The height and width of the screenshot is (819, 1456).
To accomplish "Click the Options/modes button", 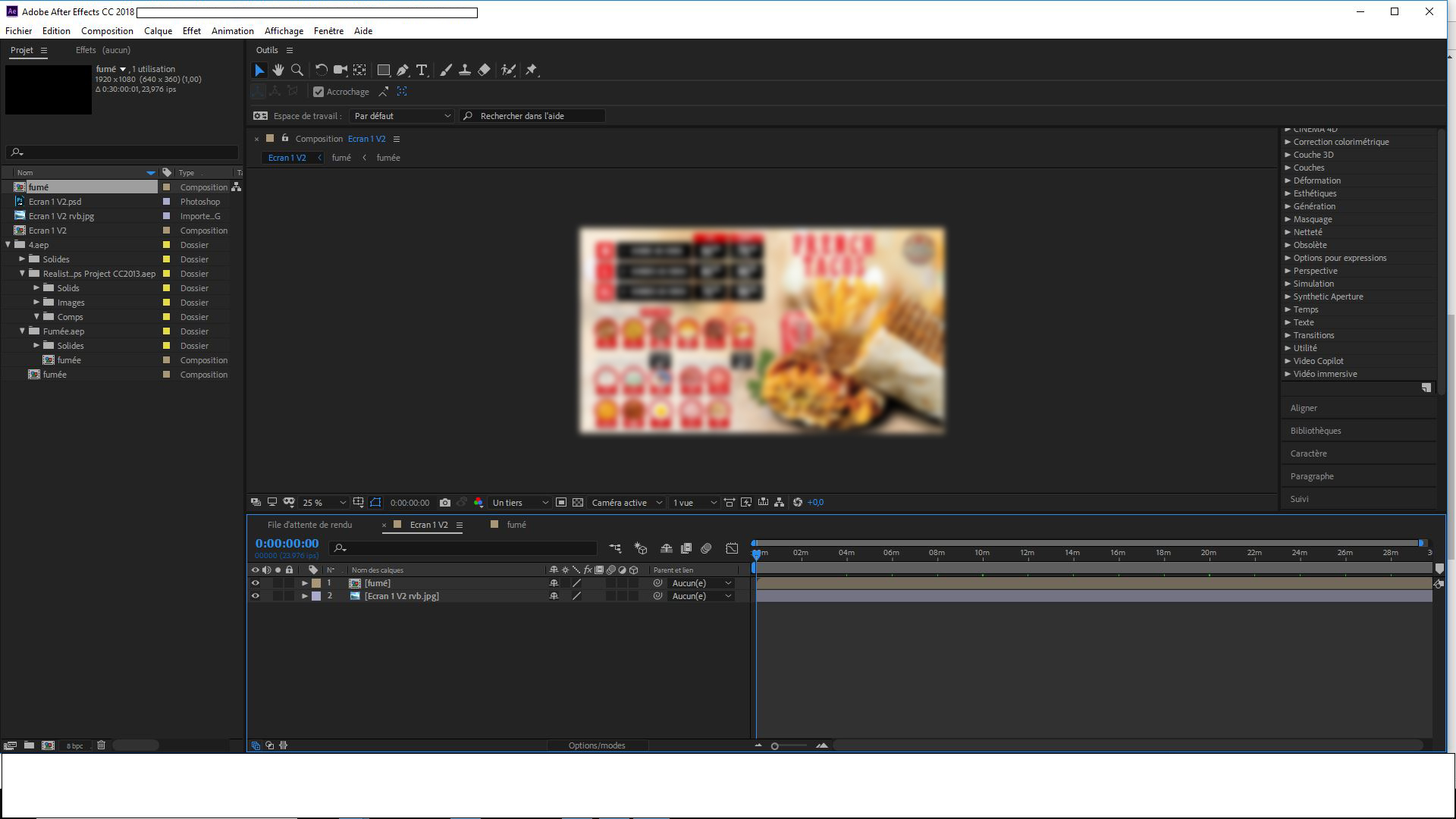I will click(597, 745).
